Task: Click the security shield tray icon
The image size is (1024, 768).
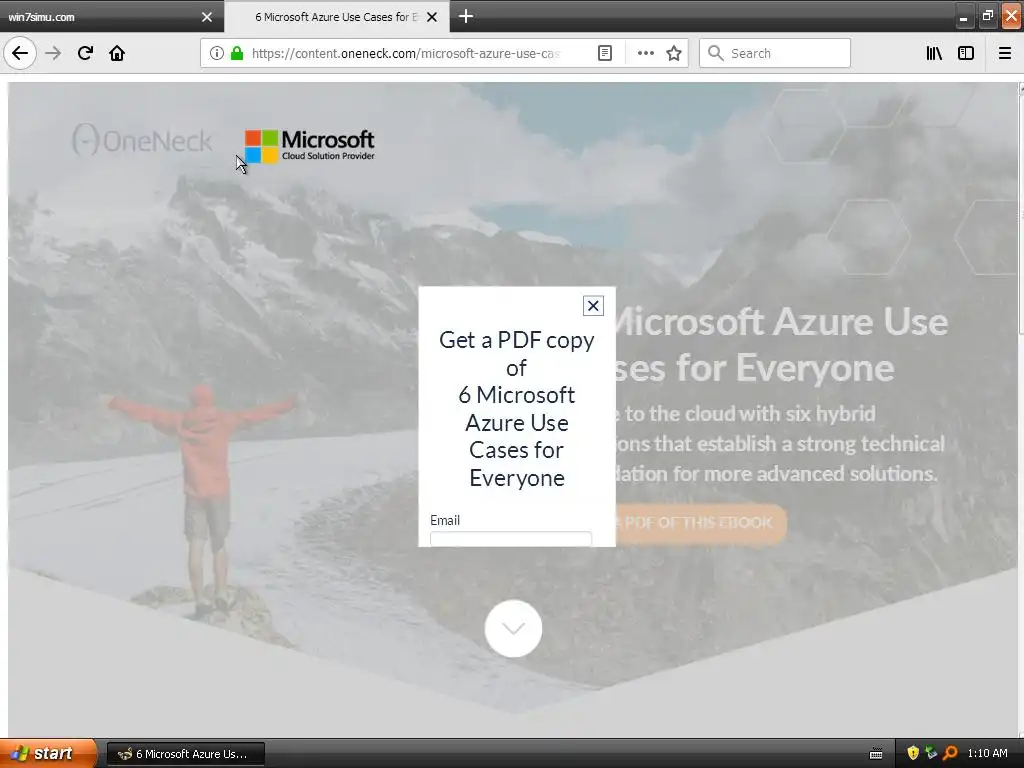Action: 913,753
